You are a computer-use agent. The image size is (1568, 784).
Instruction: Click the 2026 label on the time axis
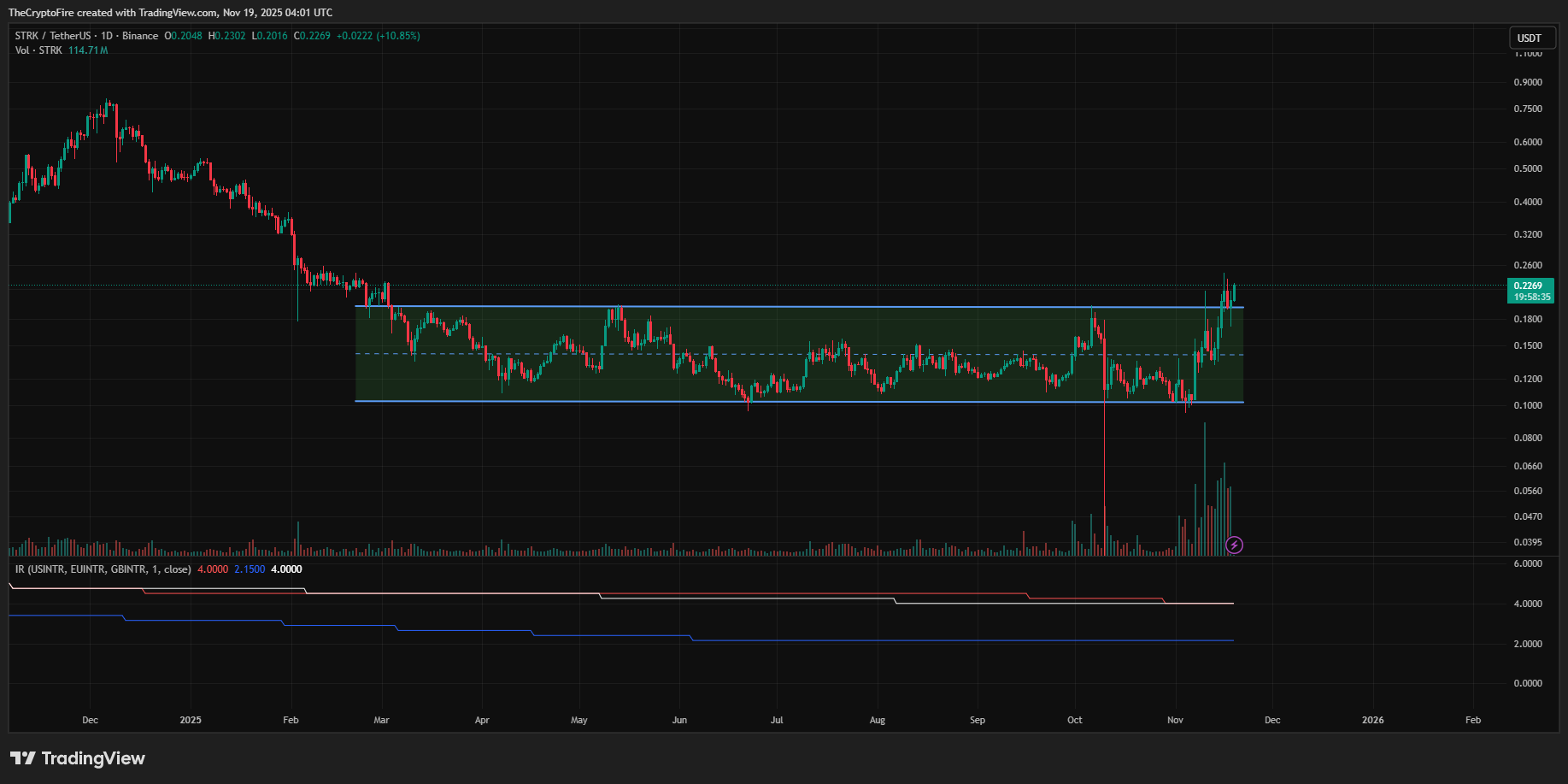pyautogui.click(x=1372, y=720)
